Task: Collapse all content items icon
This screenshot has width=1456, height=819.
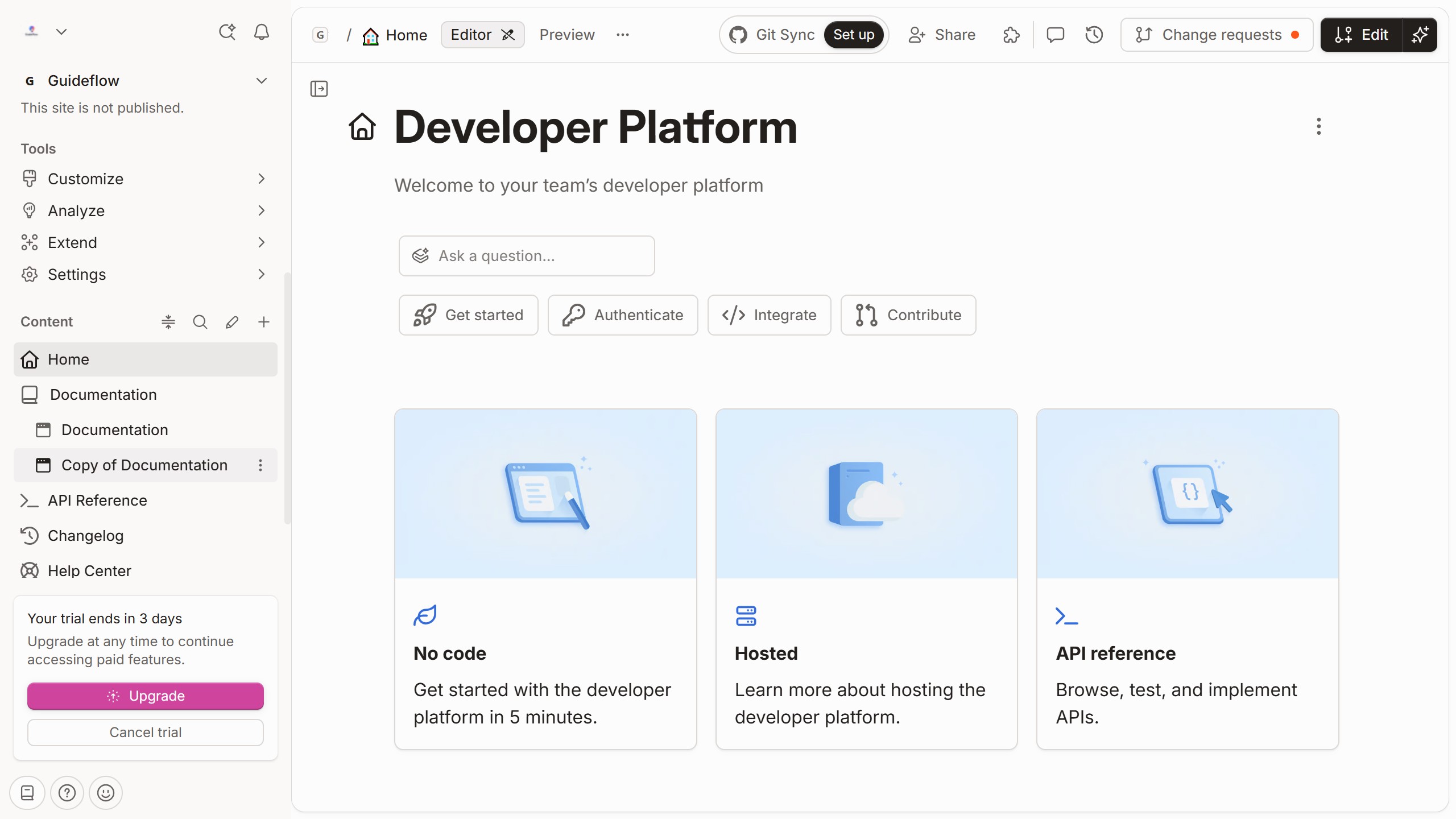Action: [x=168, y=322]
